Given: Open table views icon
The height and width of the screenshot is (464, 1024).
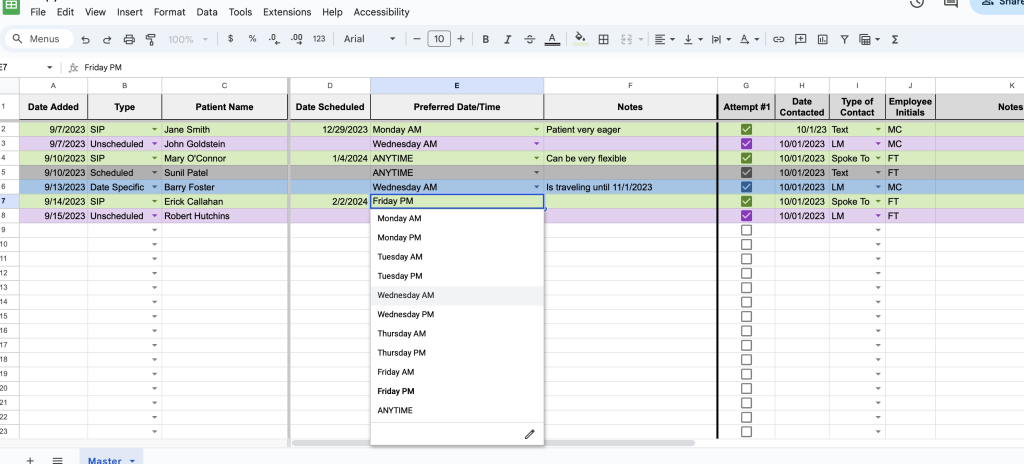Looking at the screenshot, I should click(869, 39).
